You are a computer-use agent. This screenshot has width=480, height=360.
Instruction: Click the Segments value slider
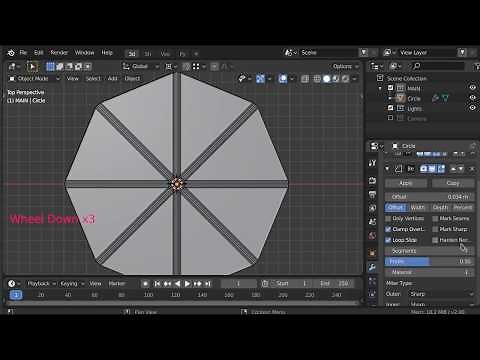[430, 251]
